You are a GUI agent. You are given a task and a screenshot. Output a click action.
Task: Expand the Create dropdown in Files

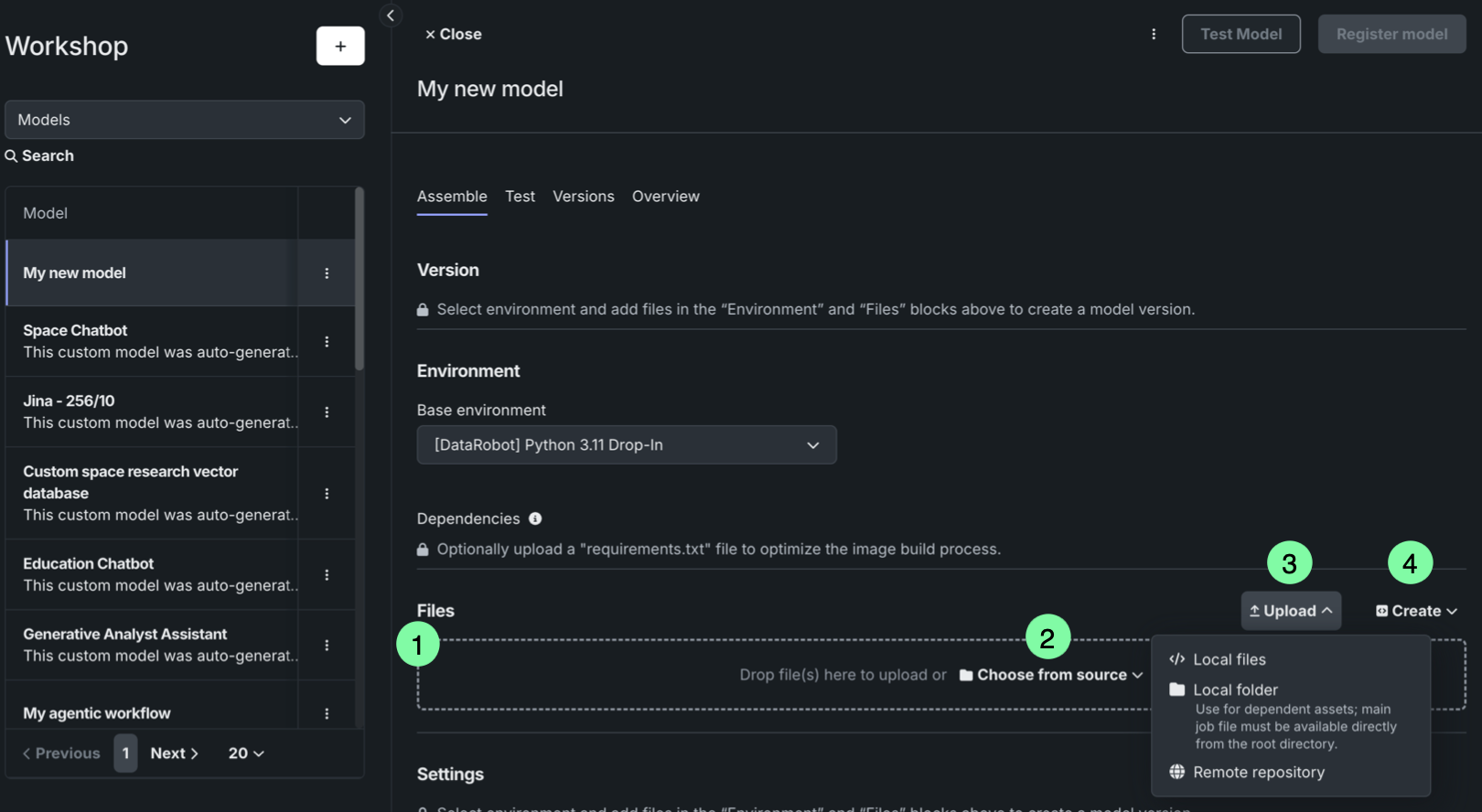pos(1416,611)
